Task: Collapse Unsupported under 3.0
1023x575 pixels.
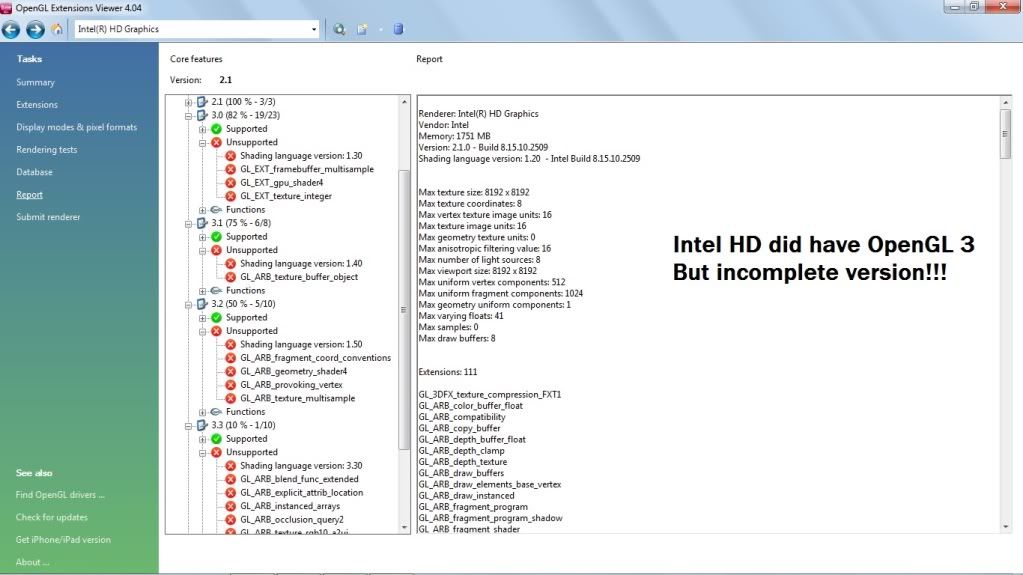Action: click(202, 142)
